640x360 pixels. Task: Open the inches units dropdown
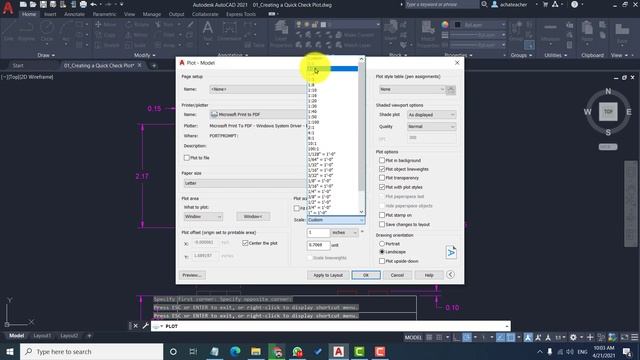(344, 233)
